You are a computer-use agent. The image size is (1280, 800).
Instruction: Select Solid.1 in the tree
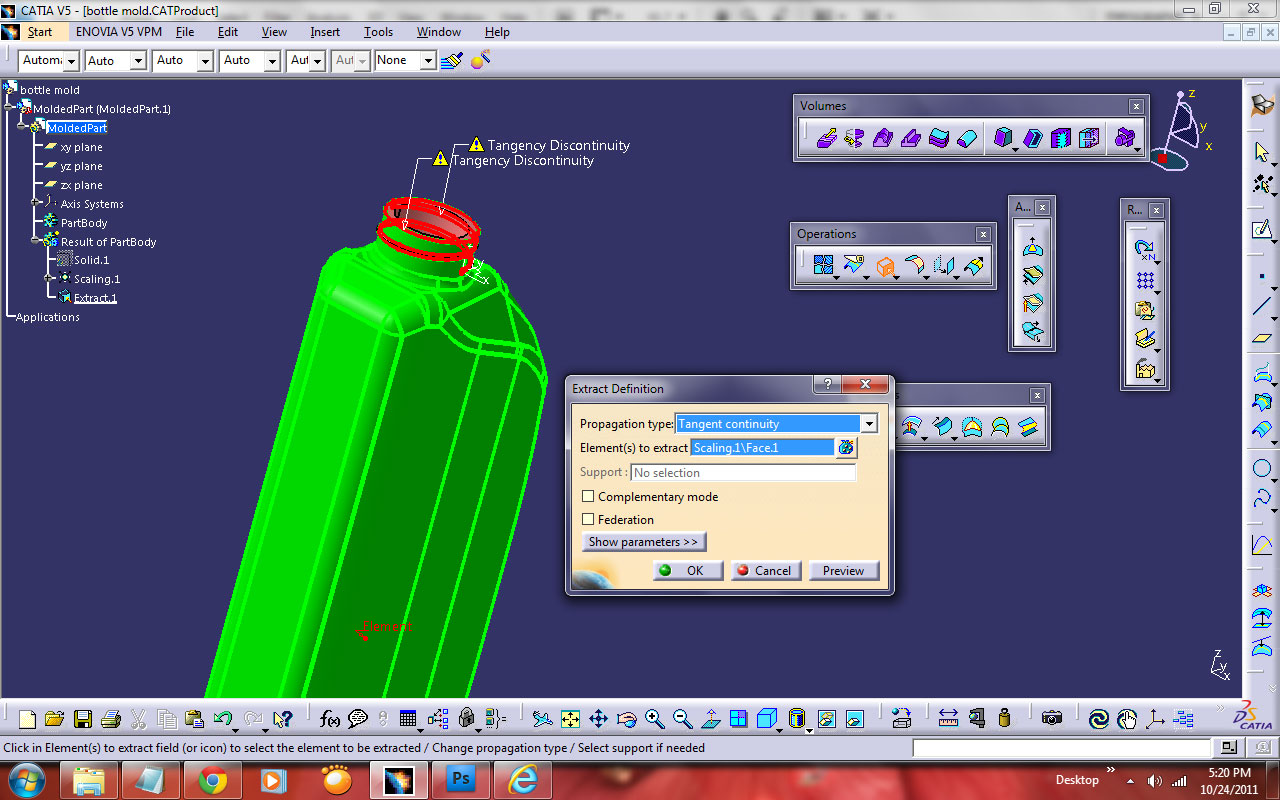(91, 260)
